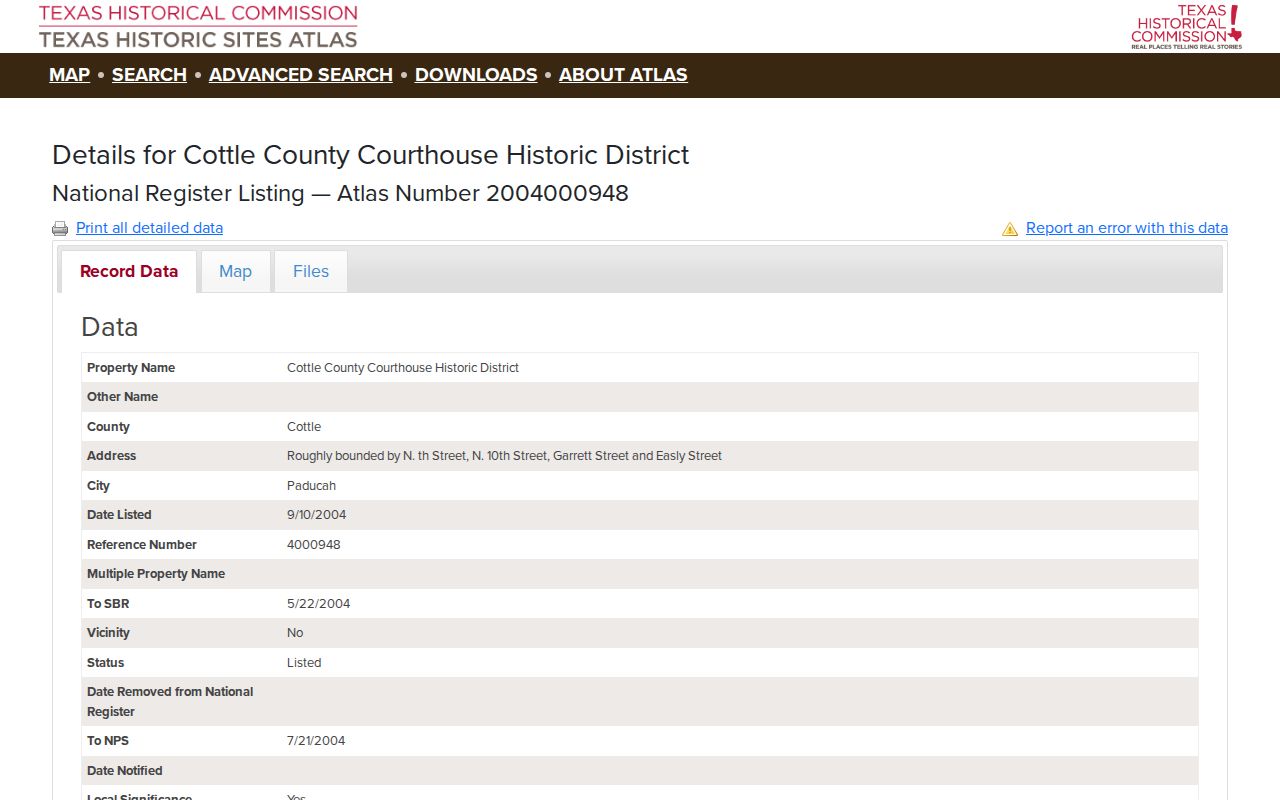The height and width of the screenshot is (800, 1280).
Task: Click the To SBR value 5/22/2004
Action: [319, 604]
